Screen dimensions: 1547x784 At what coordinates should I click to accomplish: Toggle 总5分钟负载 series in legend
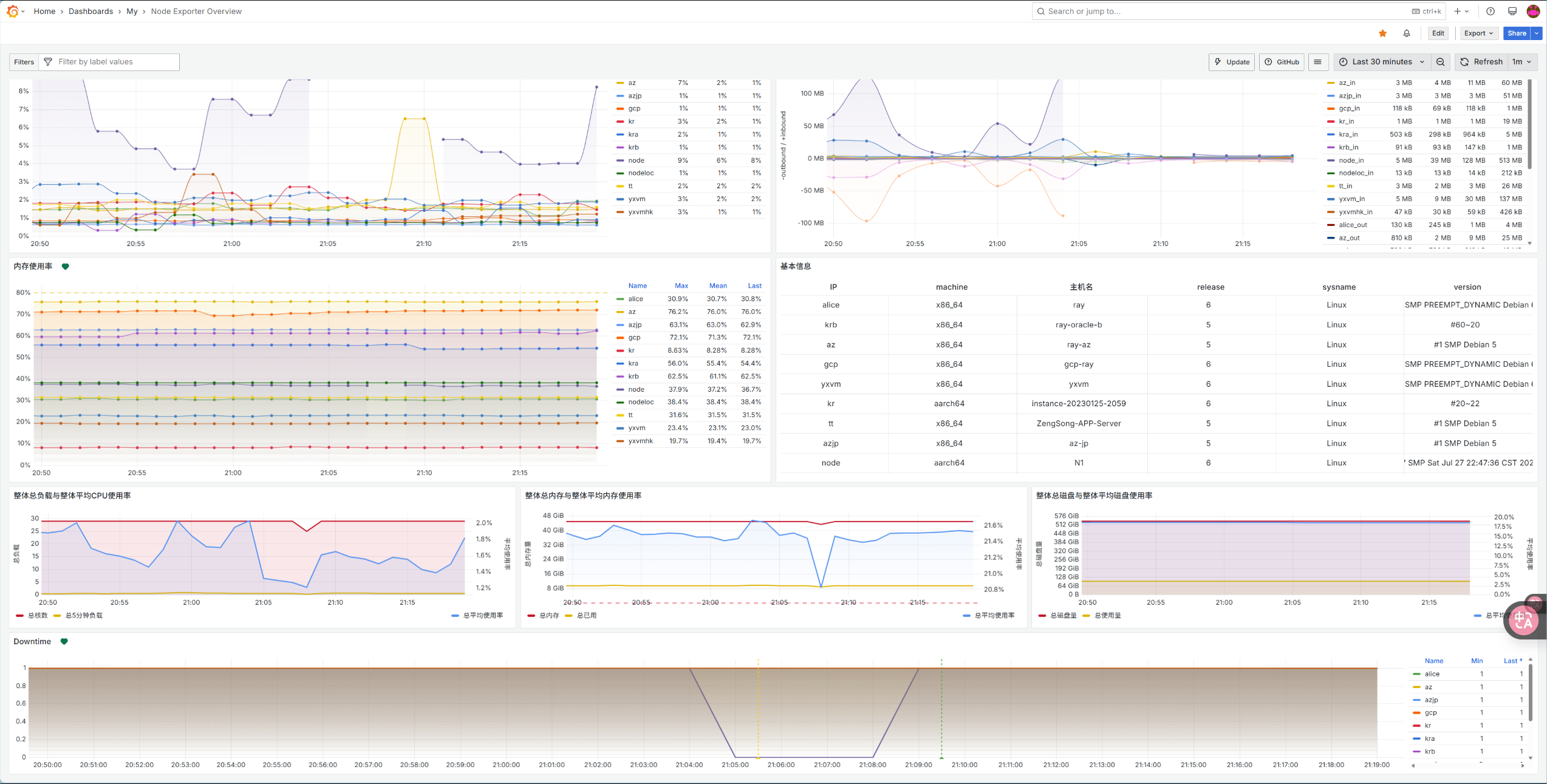point(84,616)
